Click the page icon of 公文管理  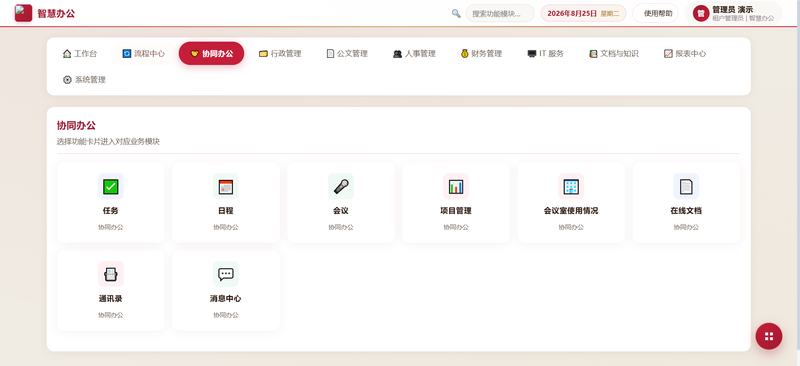pos(330,54)
